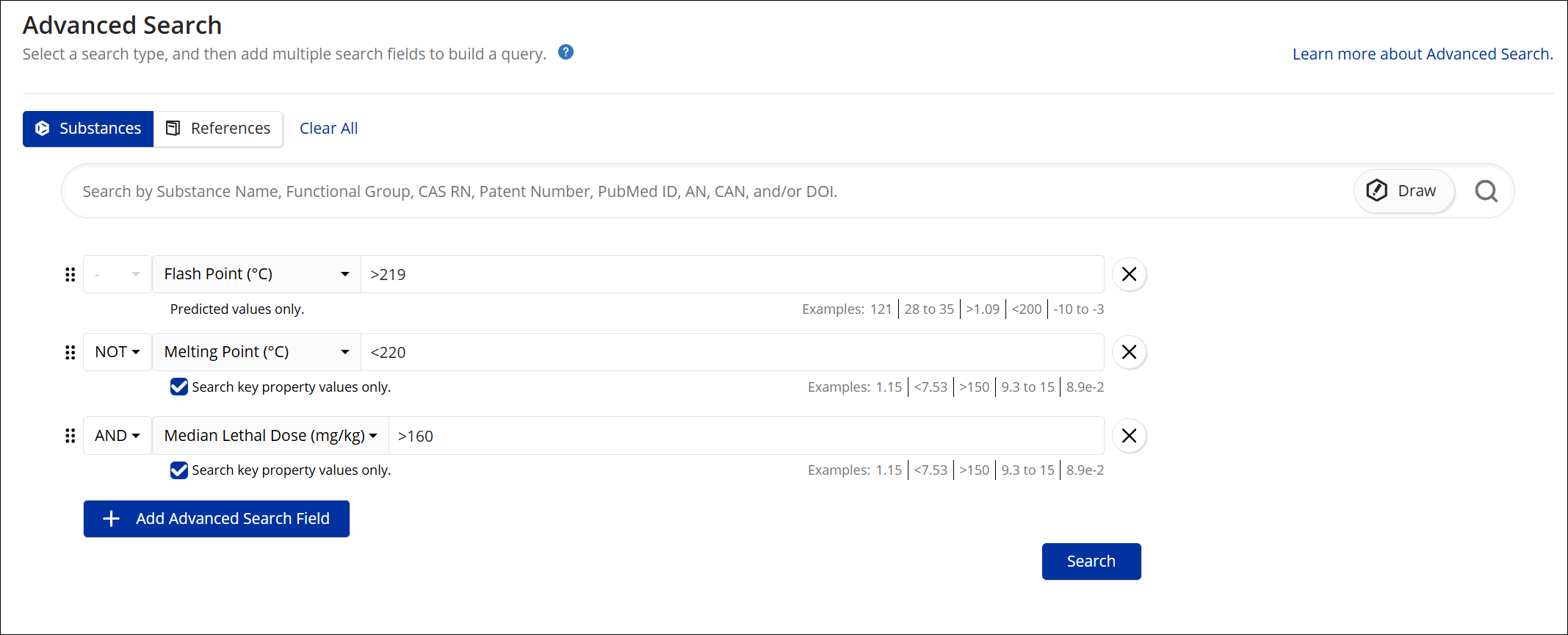
Task: Open the NOT operator dropdown
Action: (x=118, y=352)
